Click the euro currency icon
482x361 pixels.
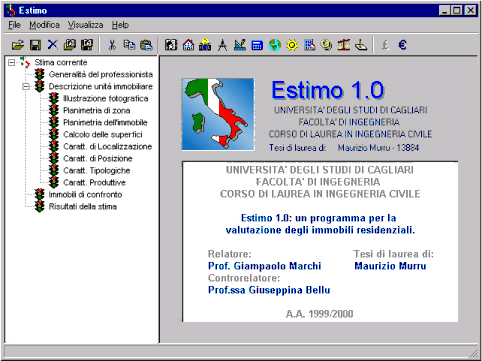(x=402, y=45)
